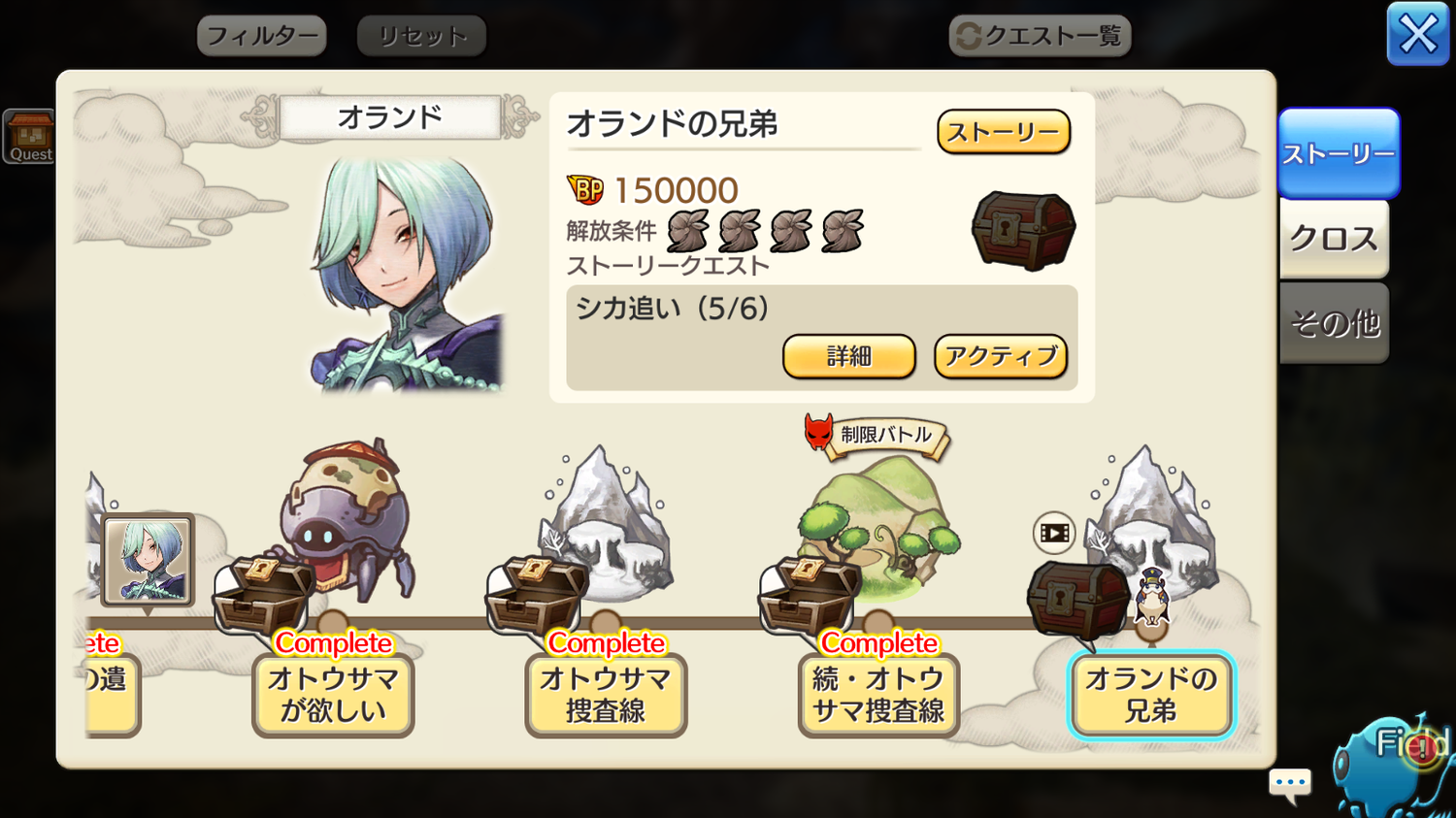1456x818 pixels.
Task: Click the 詳細 details button
Action: (849, 356)
